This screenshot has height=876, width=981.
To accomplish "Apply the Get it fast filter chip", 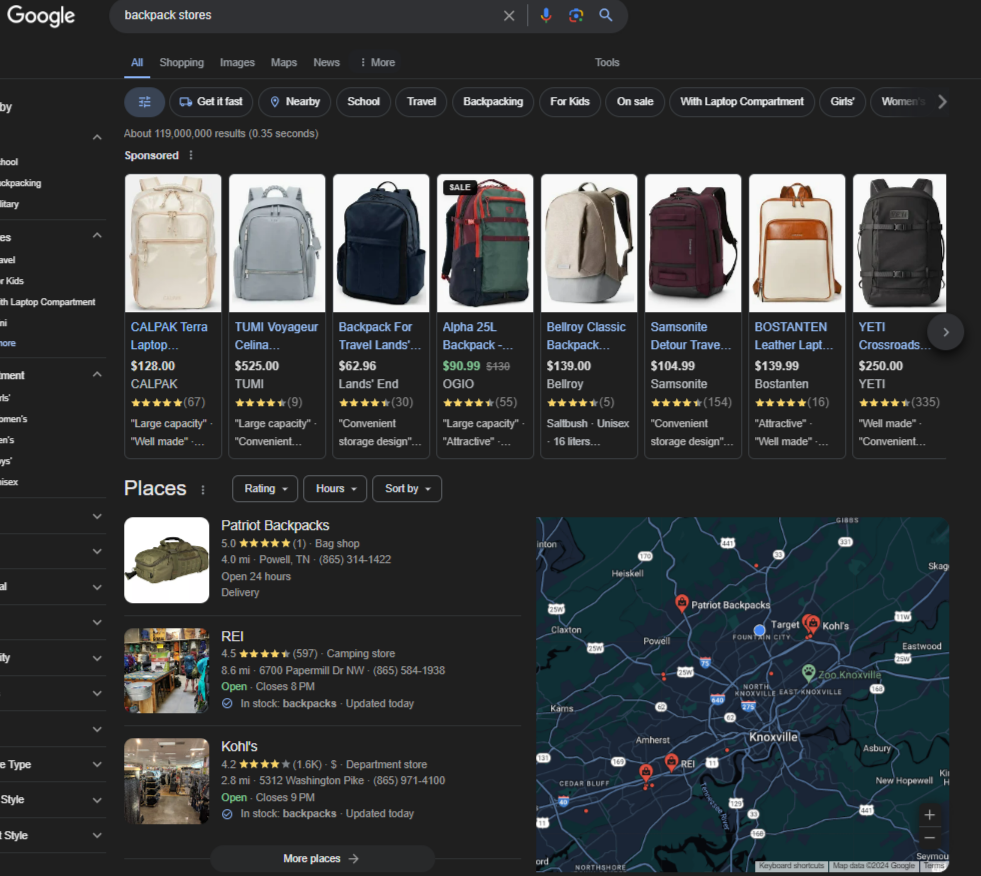I will pos(211,102).
